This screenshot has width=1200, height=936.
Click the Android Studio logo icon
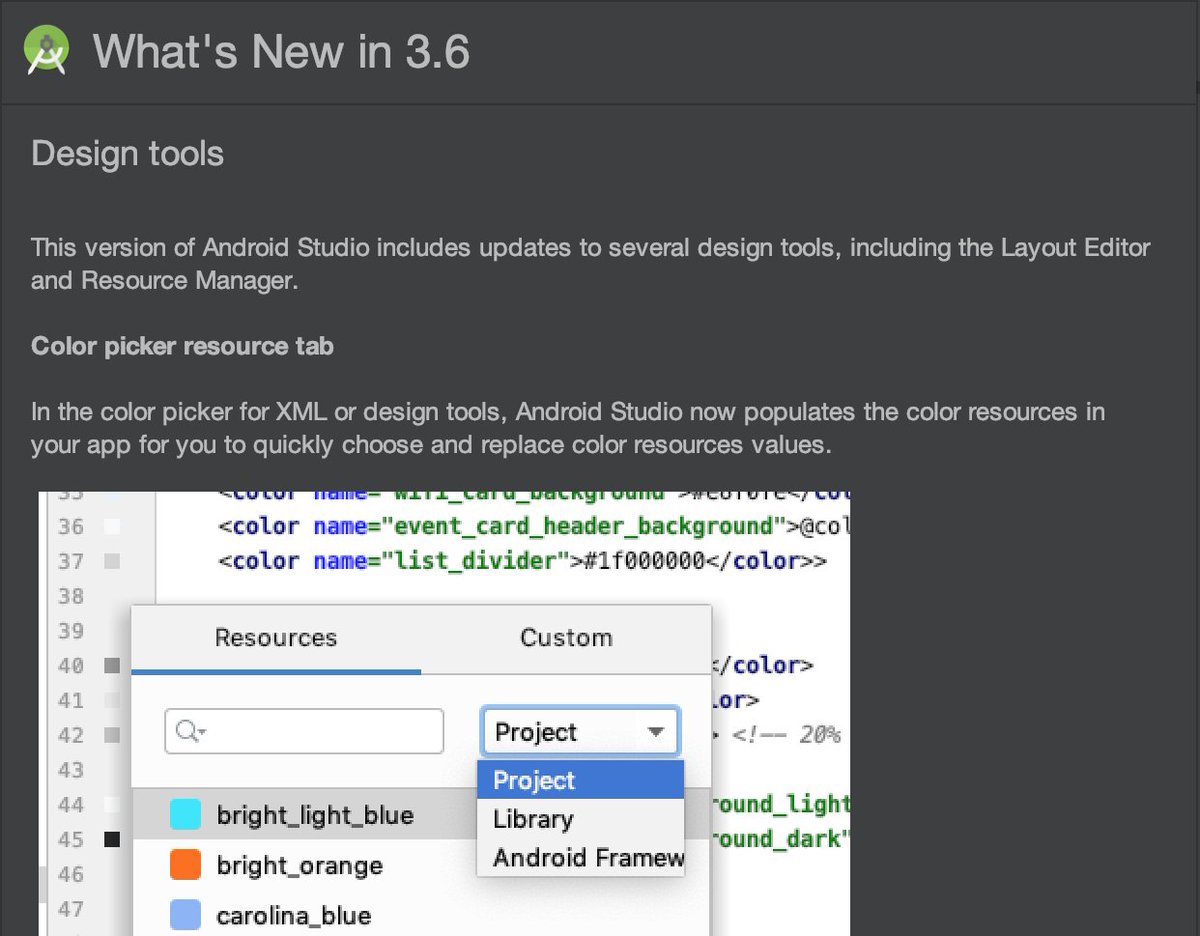pos(47,50)
